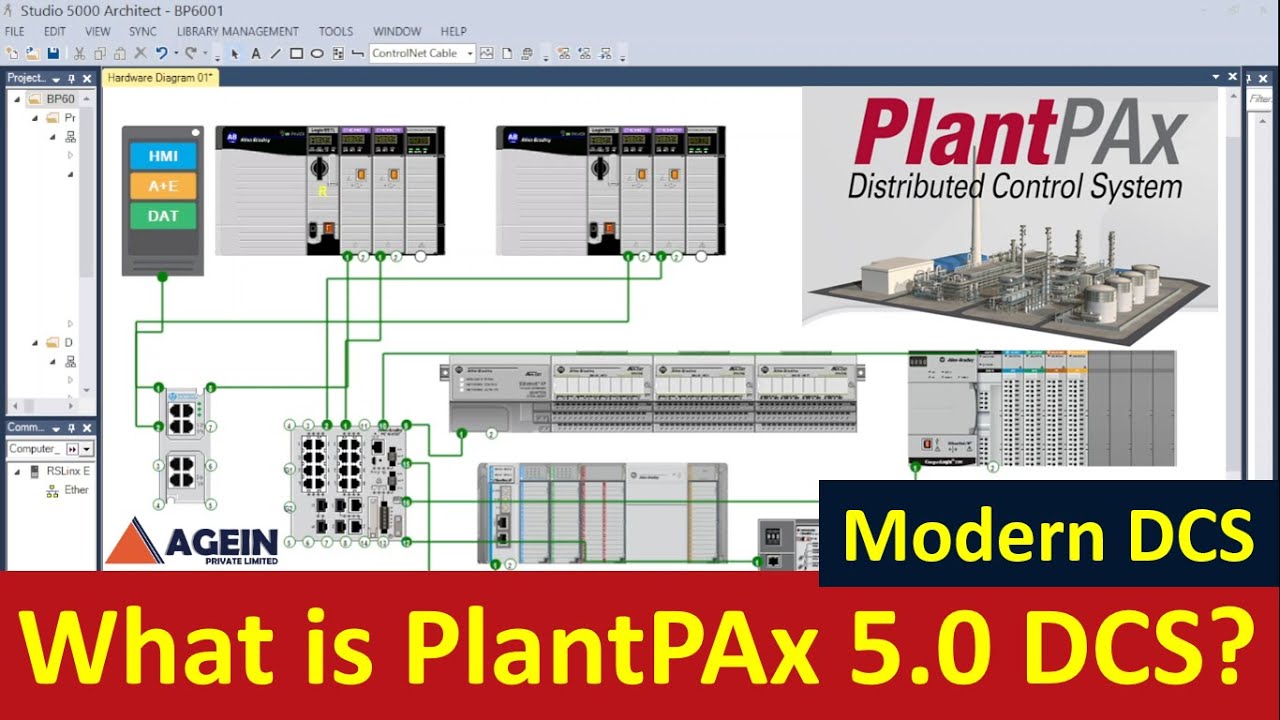The image size is (1280, 720).
Task: Click the globe network toolbar icon
Action: tap(526, 53)
